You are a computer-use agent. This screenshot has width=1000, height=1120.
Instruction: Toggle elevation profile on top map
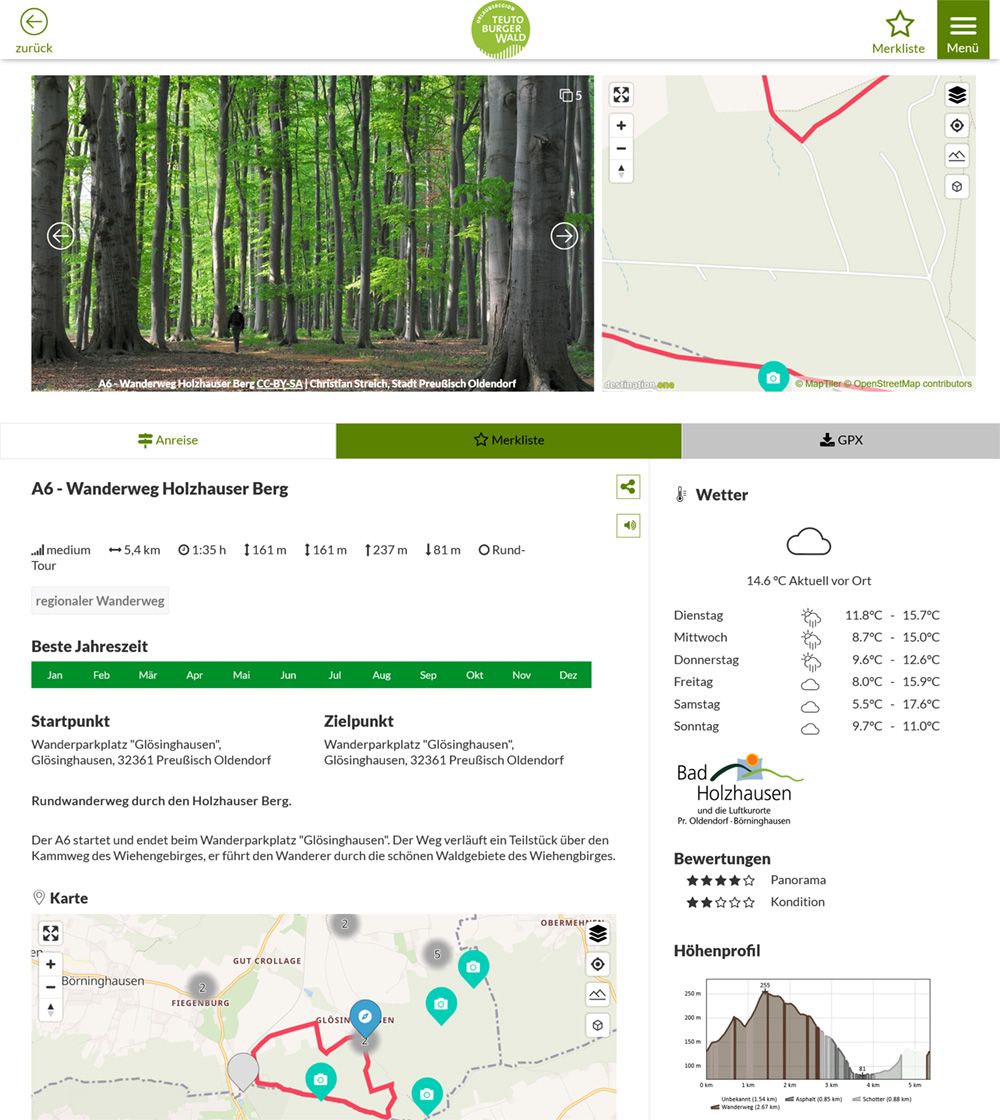point(957,156)
